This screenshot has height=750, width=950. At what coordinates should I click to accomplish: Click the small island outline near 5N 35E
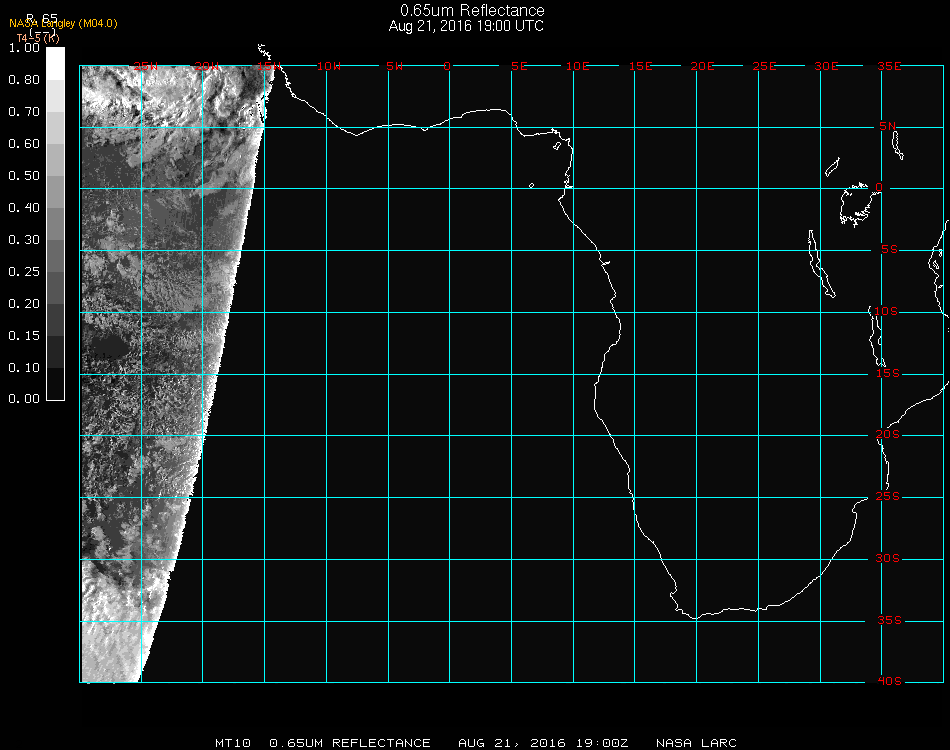tap(897, 146)
